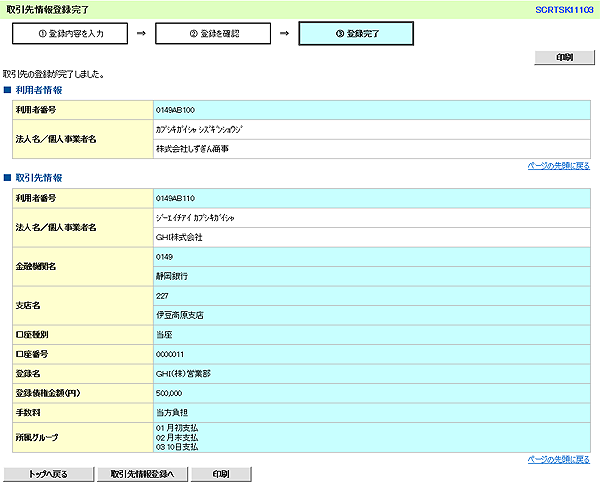This screenshot has width=600, height=488.
Task: Click the 取引先情報 section heading
Action: (x=39, y=178)
